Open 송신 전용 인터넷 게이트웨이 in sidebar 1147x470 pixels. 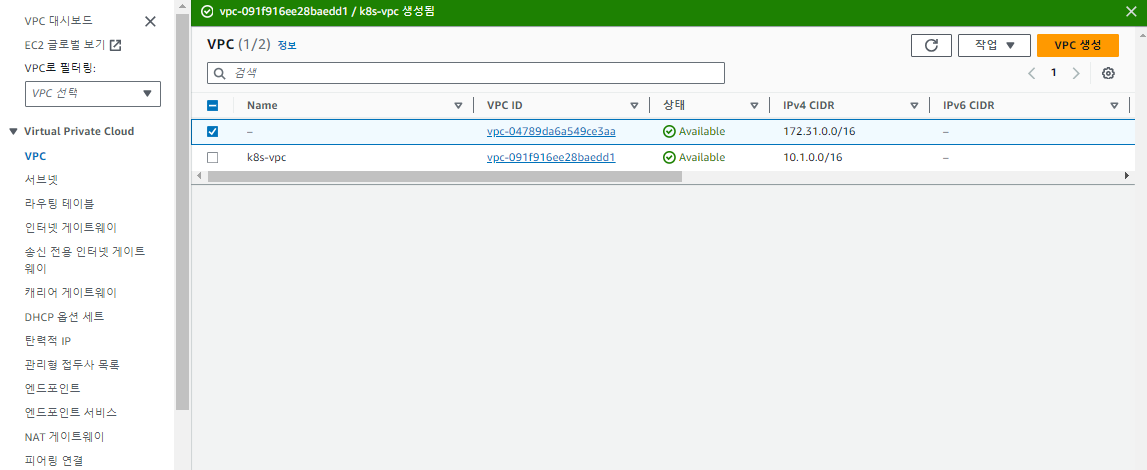pyautogui.click(x=84, y=259)
